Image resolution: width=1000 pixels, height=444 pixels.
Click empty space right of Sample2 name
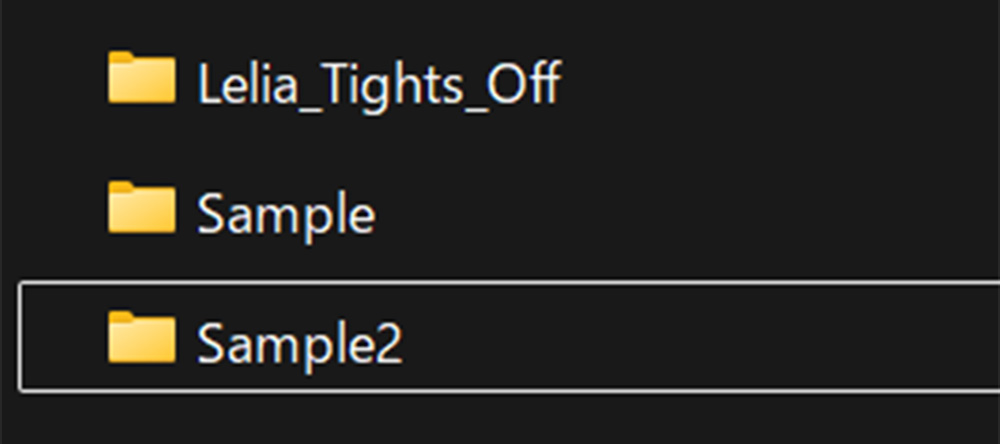click(702, 337)
